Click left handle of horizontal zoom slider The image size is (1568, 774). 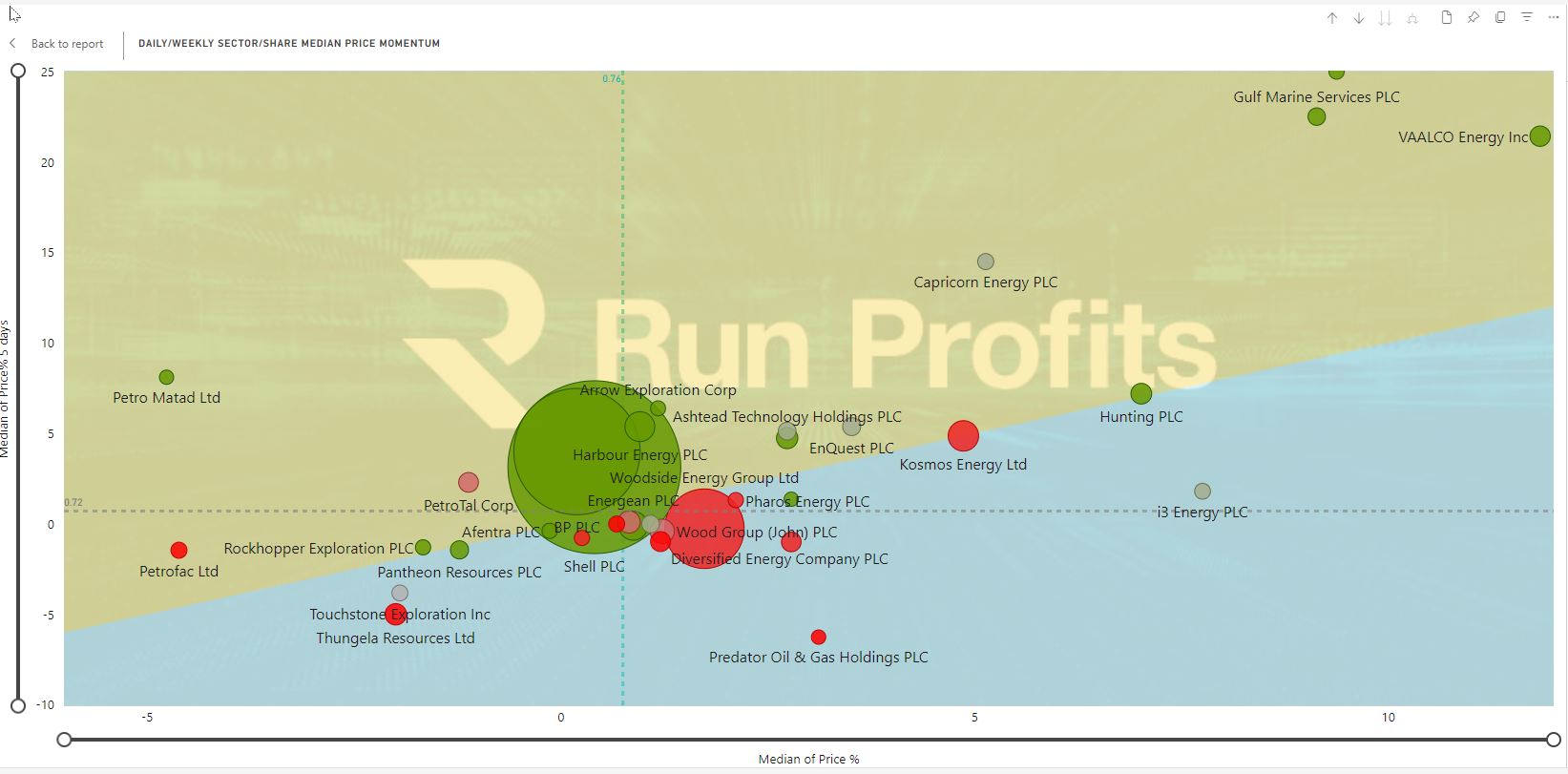tap(64, 740)
